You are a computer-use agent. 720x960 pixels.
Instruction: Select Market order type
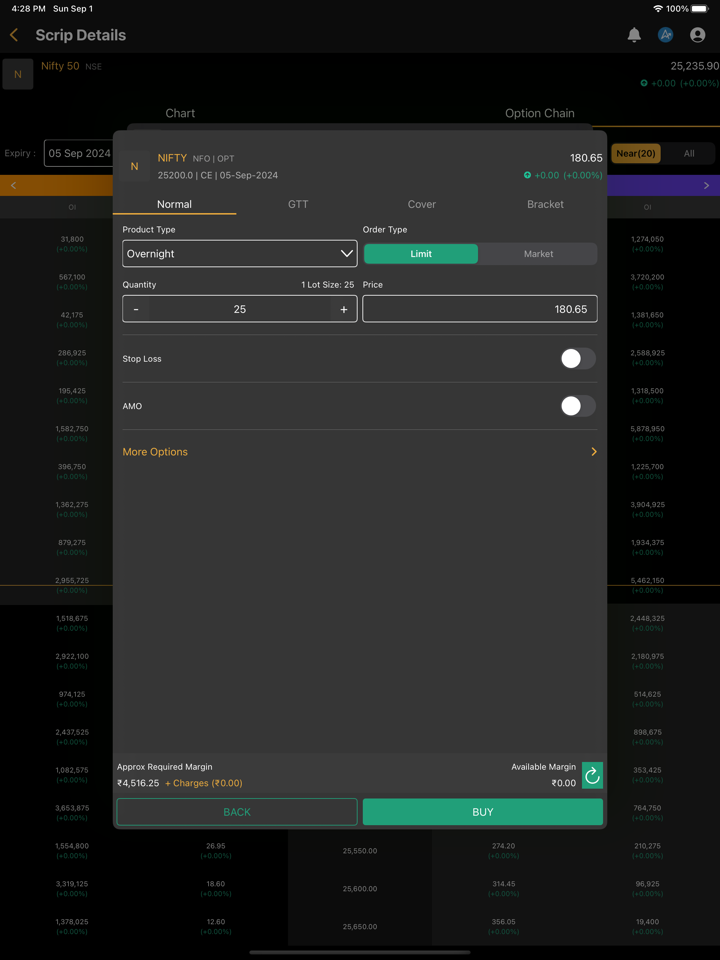click(x=538, y=254)
